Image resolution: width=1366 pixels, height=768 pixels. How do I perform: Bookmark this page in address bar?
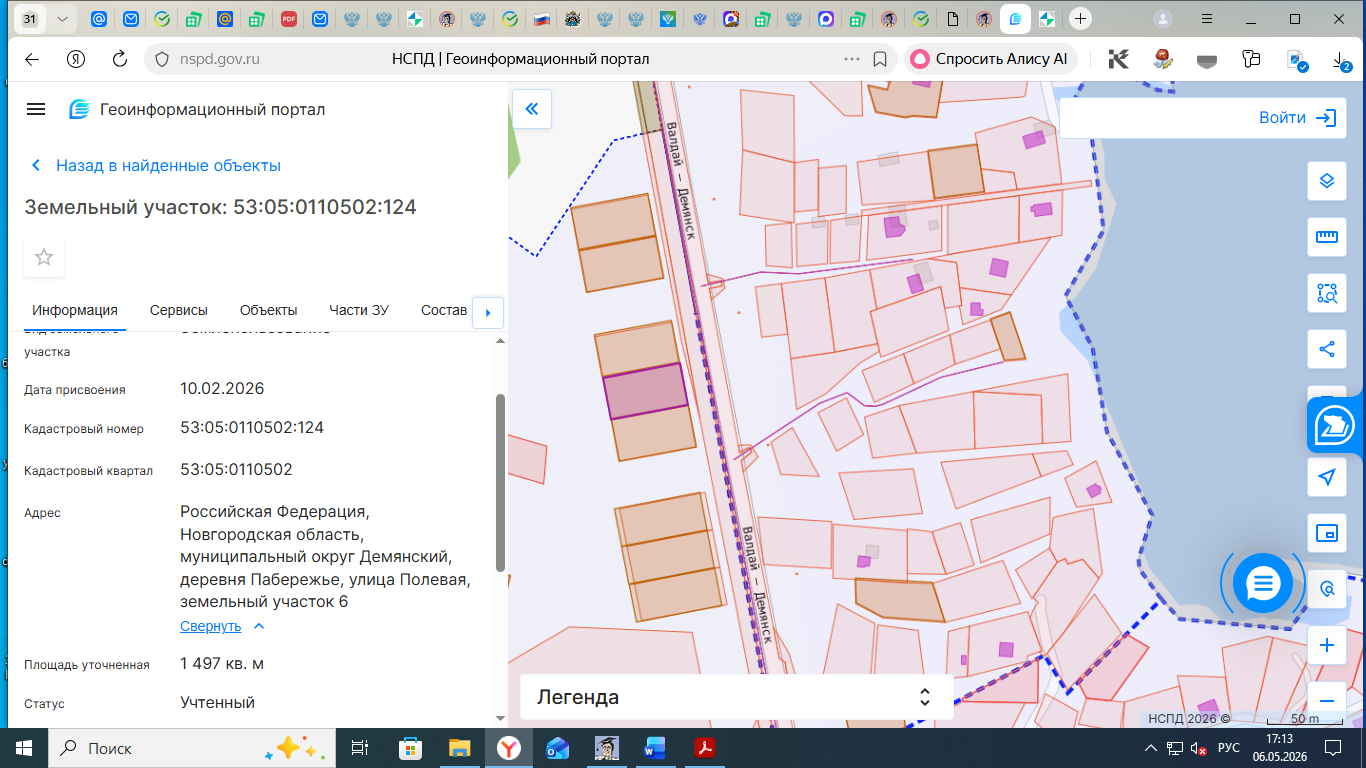pos(880,59)
